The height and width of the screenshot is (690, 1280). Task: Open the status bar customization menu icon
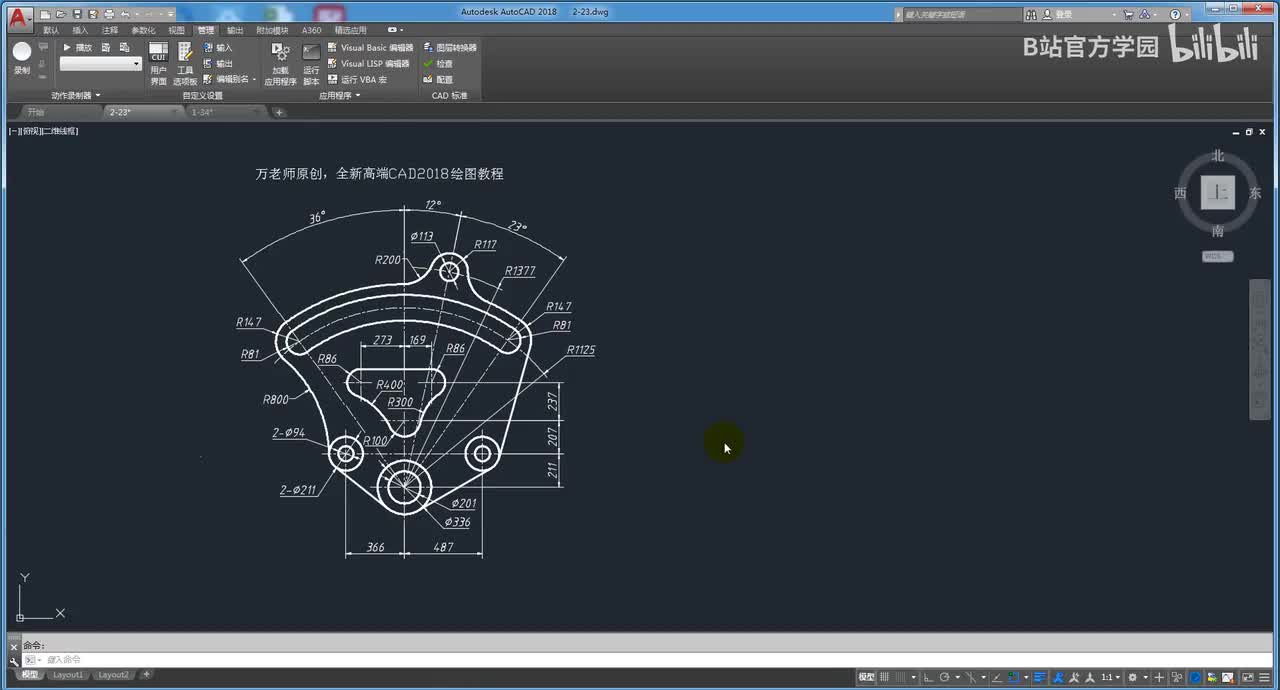coord(1265,677)
